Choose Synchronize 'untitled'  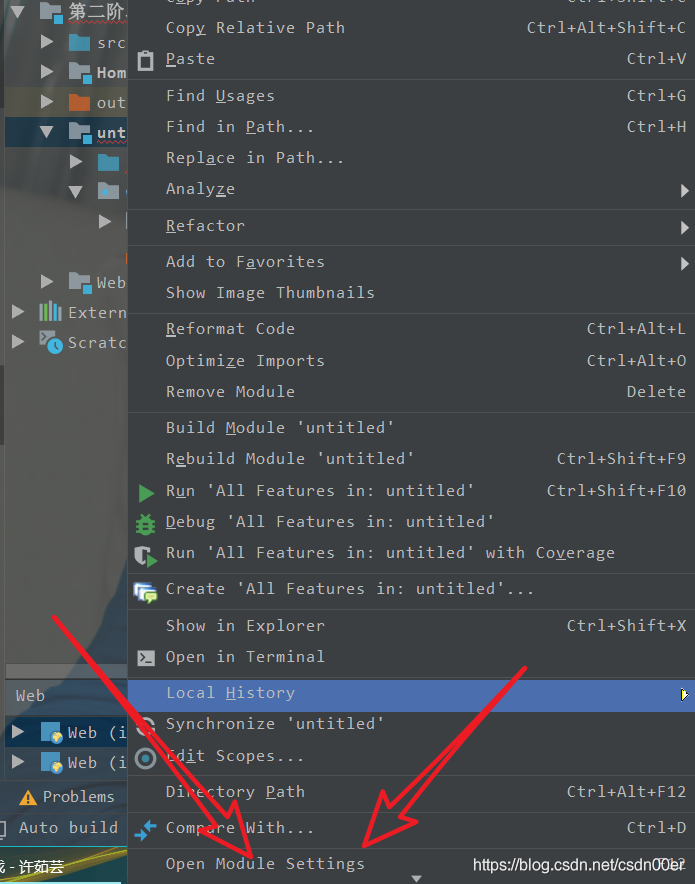pyautogui.click(x=411, y=724)
